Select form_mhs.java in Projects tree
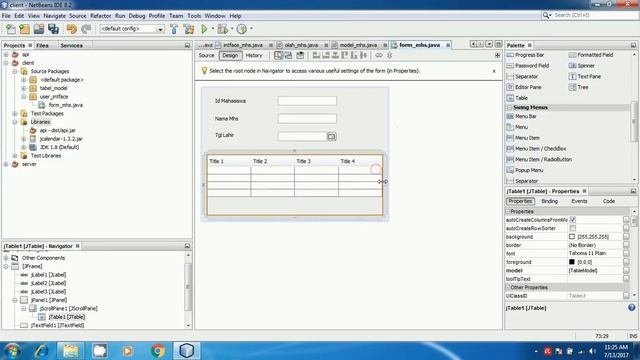Viewport: 640px width, 360px height. [x=65, y=105]
